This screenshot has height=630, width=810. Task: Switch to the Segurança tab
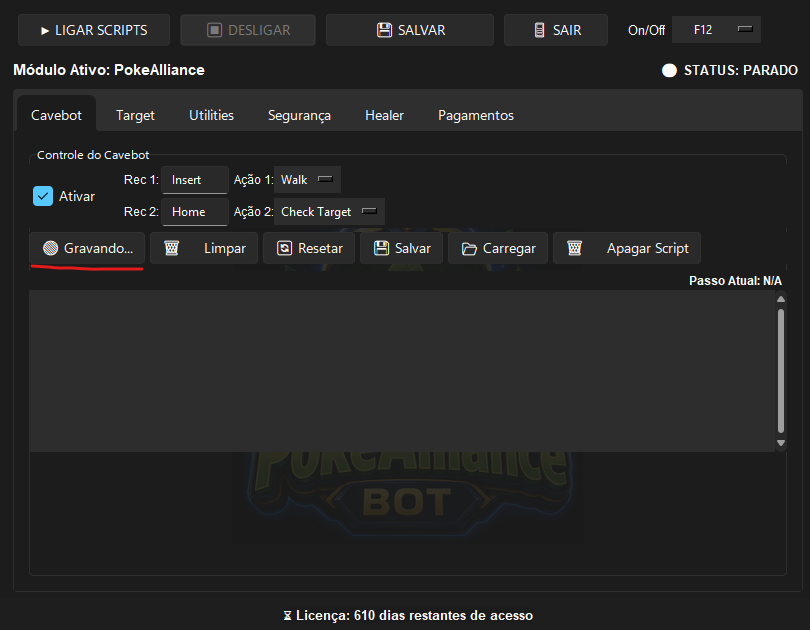click(x=299, y=115)
